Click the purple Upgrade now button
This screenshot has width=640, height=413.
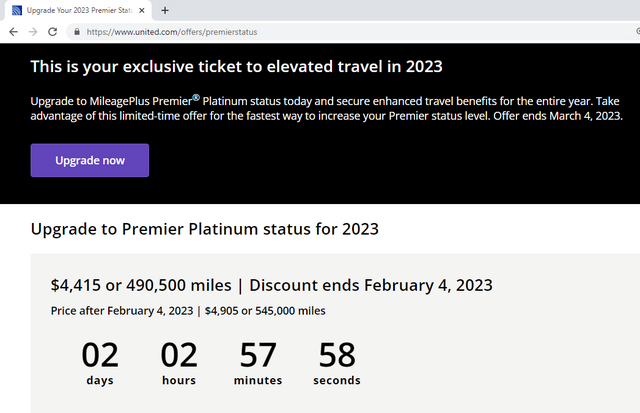[x=90, y=160]
